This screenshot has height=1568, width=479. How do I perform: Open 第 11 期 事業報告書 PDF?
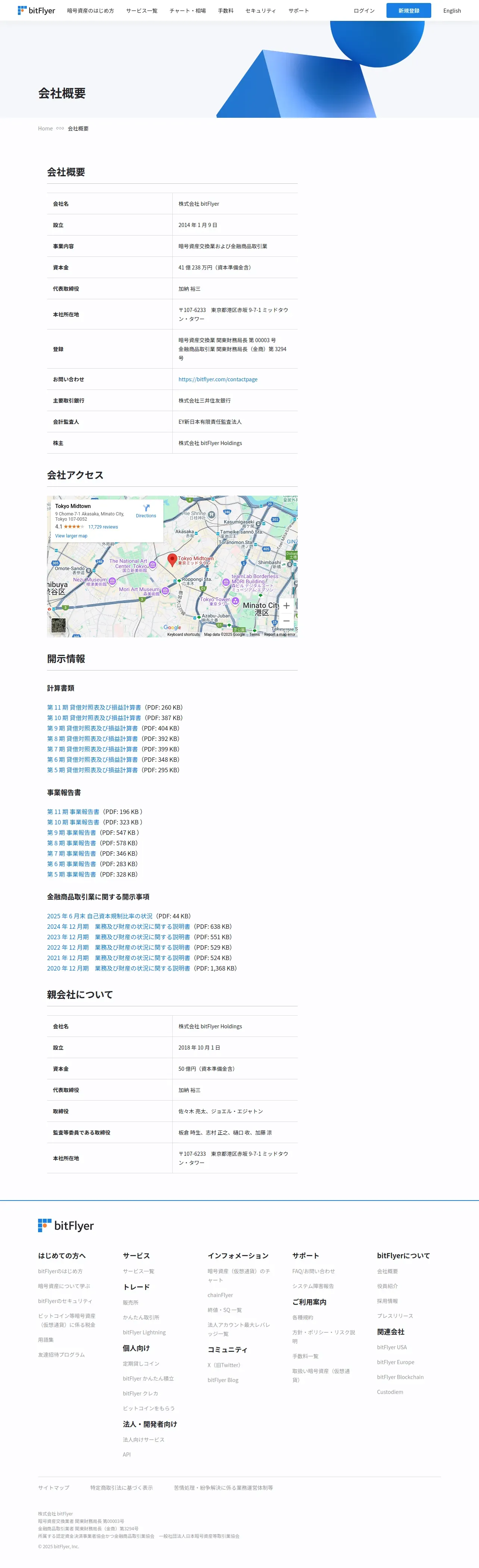(73, 811)
